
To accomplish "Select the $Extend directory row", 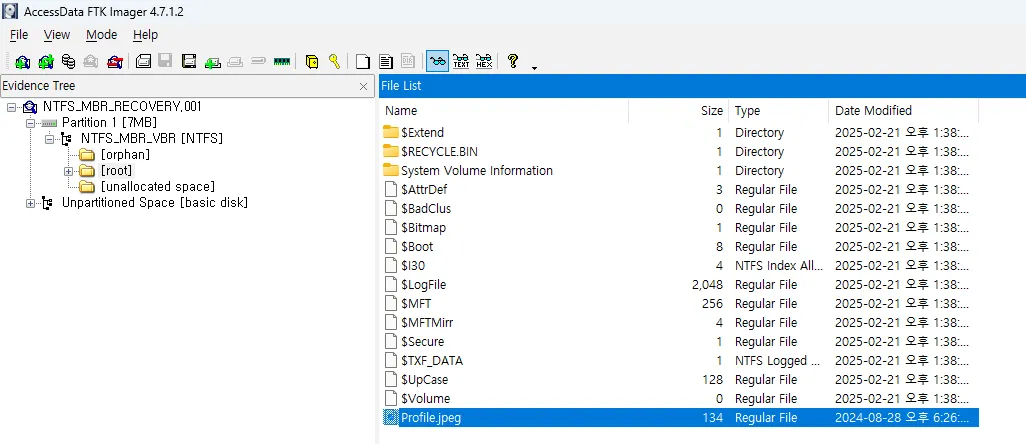I will coord(679,133).
